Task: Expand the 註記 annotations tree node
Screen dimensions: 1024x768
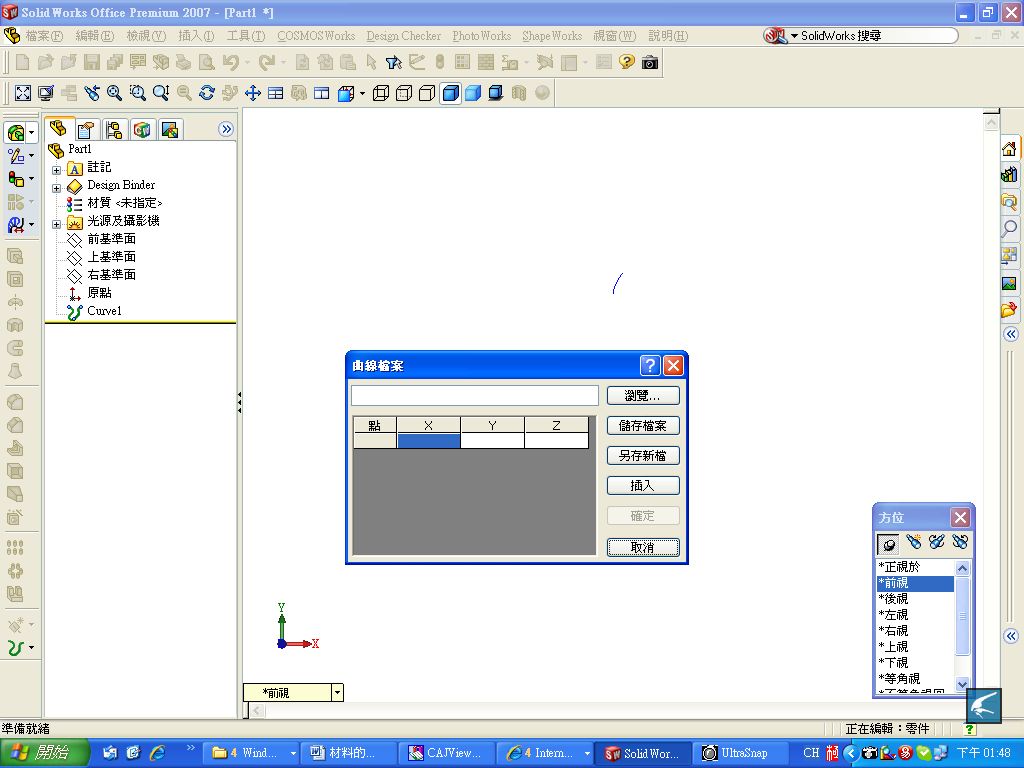Action: pos(56,170)
